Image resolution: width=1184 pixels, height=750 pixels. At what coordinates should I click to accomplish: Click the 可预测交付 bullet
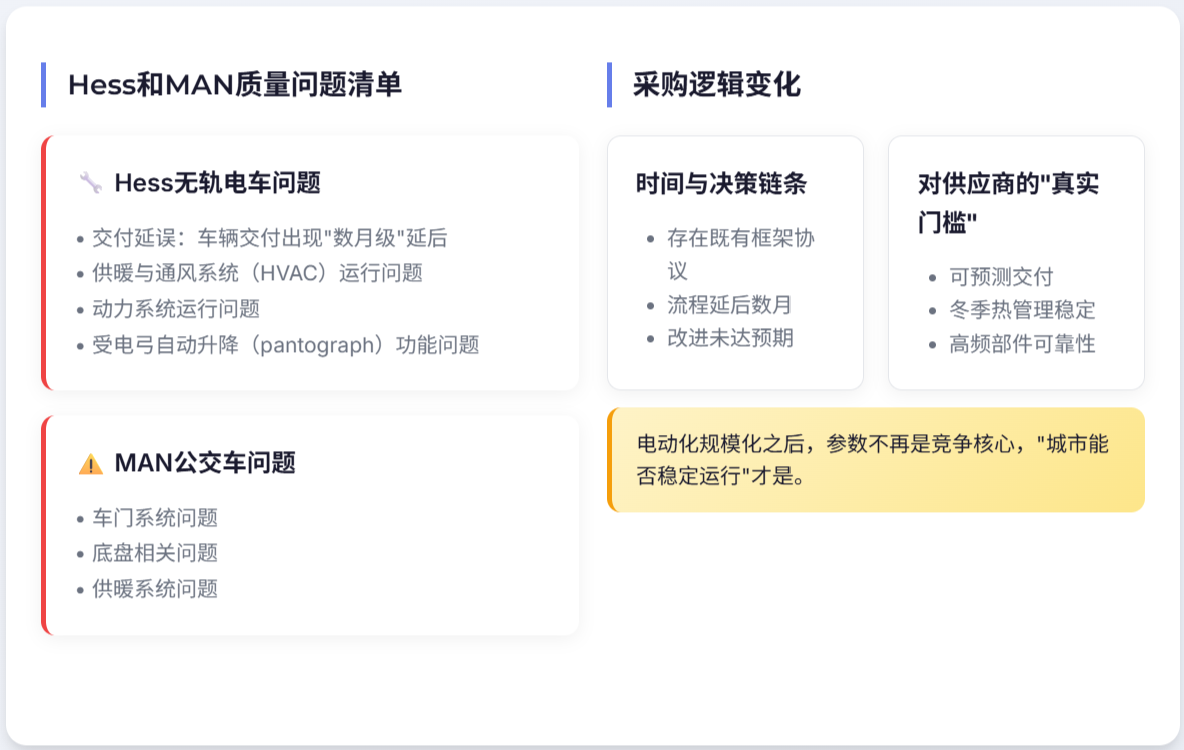point(1001,277)
